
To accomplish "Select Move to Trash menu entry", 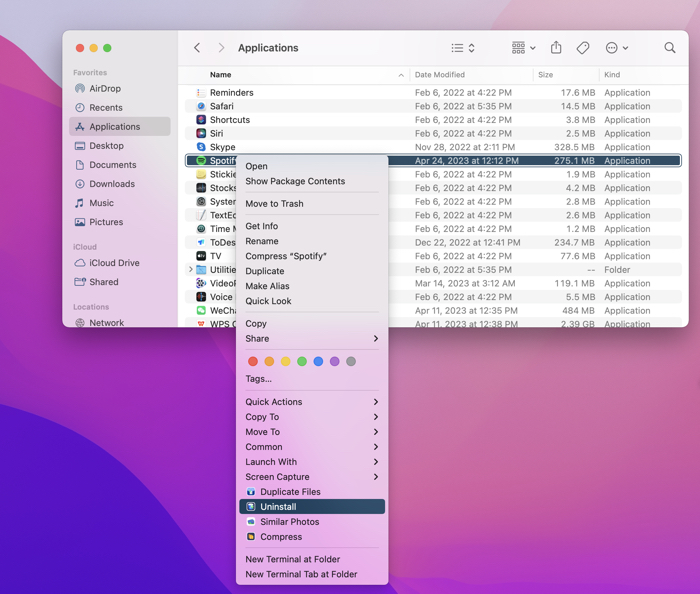I will [274, 204].
